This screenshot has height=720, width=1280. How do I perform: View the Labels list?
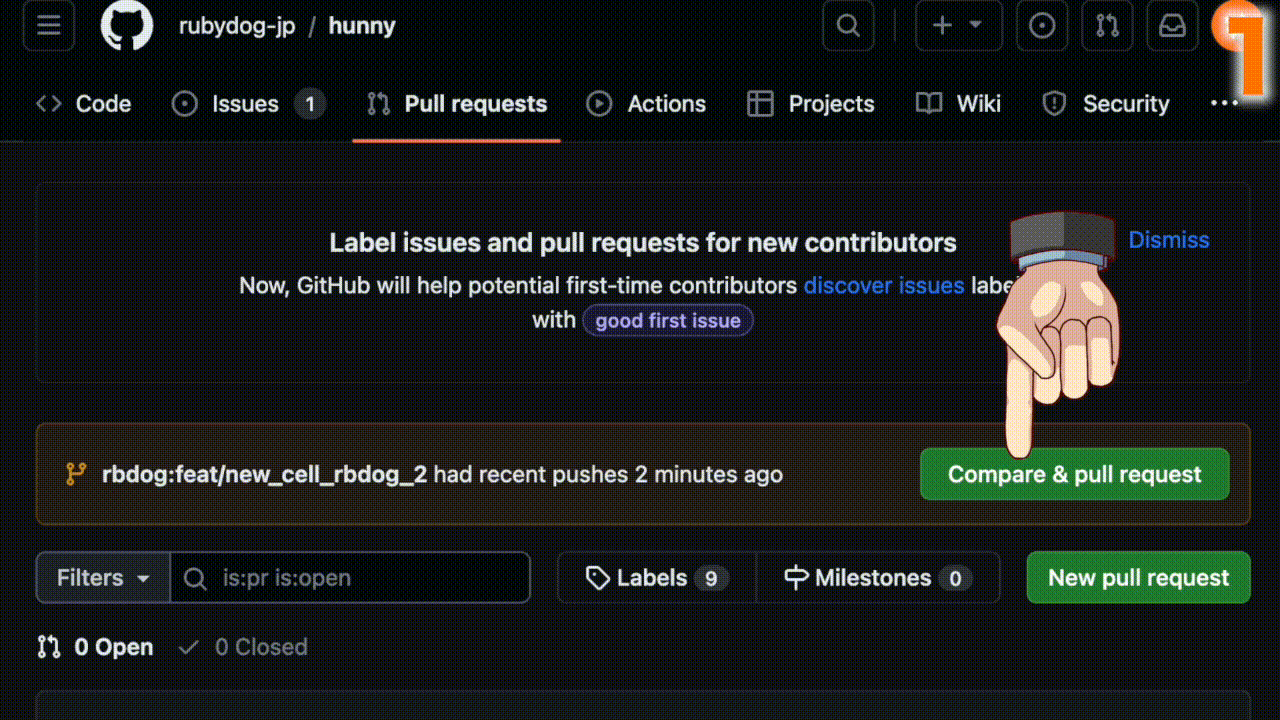[657, 578]
